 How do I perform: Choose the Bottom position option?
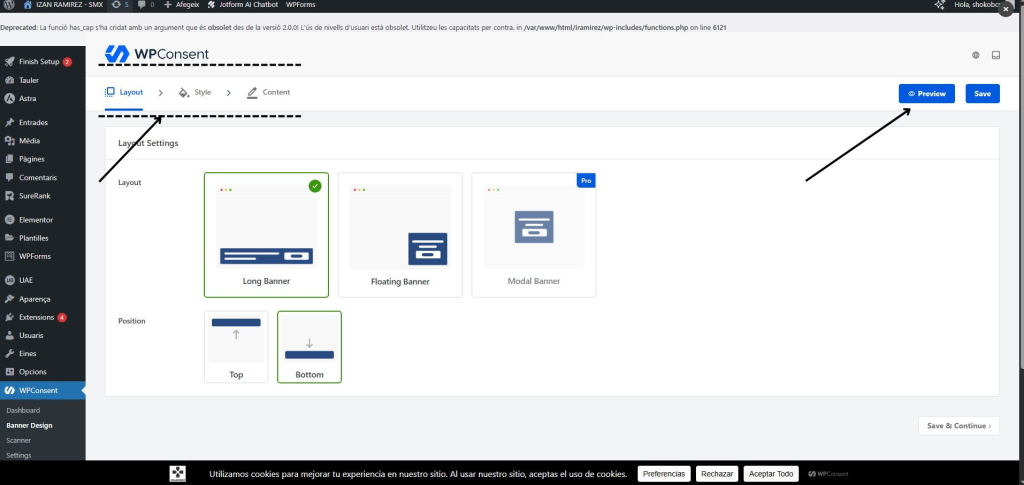pyautogui.click(x=309, y=346)
